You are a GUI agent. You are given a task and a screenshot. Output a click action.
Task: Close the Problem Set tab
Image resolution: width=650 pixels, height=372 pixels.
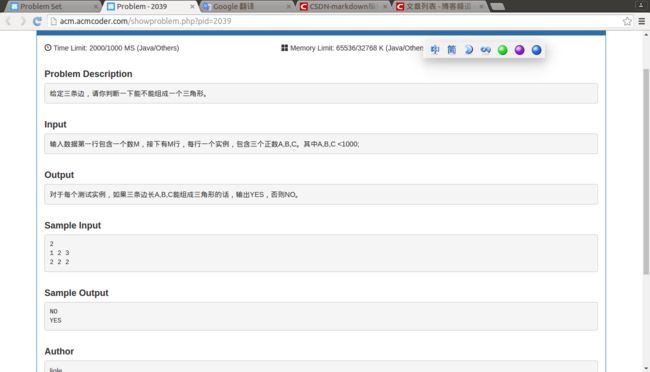coord(96,7)
